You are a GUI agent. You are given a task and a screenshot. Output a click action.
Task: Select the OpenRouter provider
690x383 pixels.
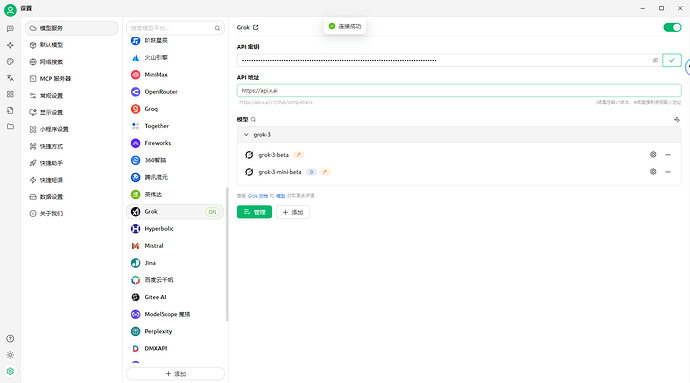coord(175,92)
